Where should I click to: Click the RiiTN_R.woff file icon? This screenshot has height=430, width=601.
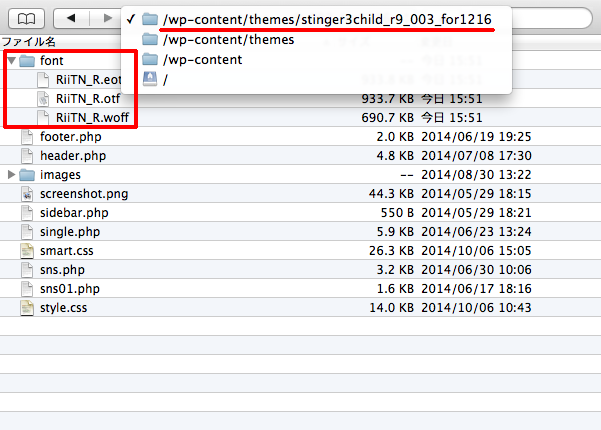point(43,118)
